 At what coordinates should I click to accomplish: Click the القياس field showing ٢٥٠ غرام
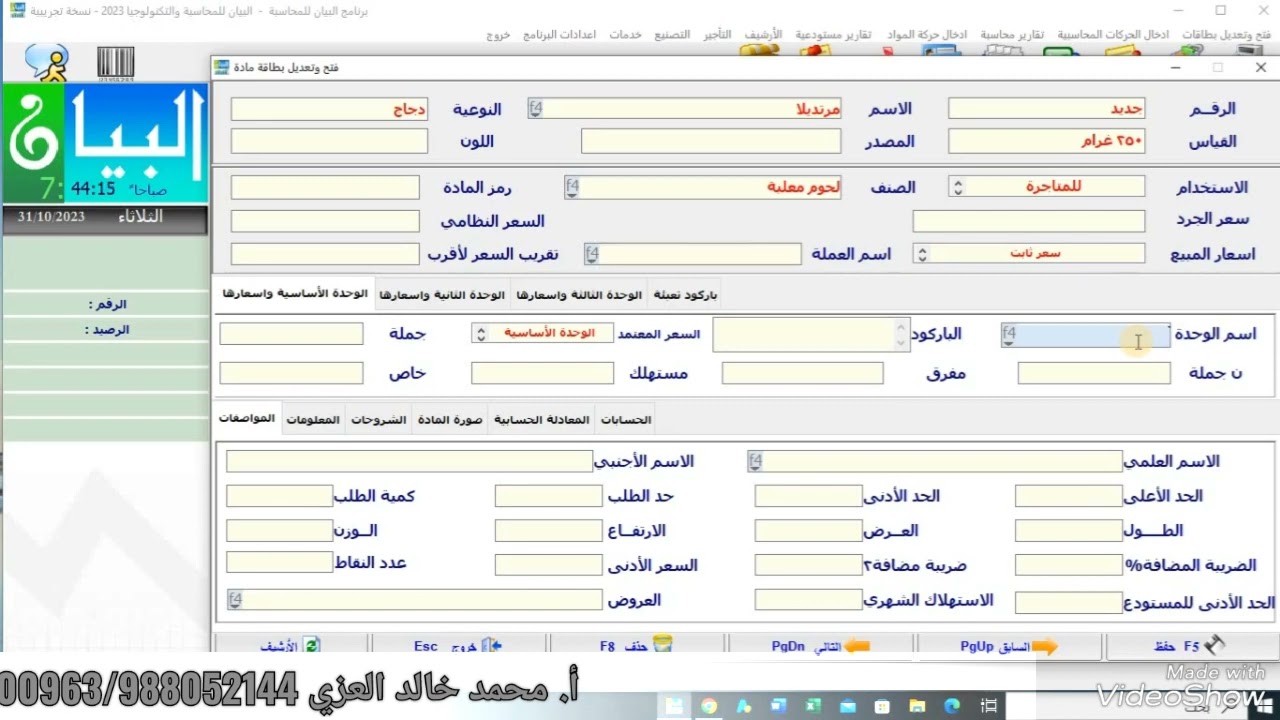pos(1046,141)
